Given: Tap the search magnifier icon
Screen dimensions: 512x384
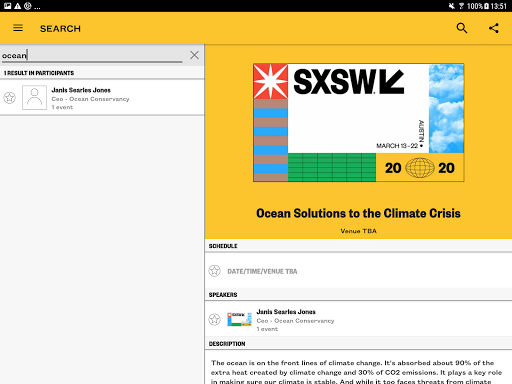Looking at the screenshot, I should (462, 28).
